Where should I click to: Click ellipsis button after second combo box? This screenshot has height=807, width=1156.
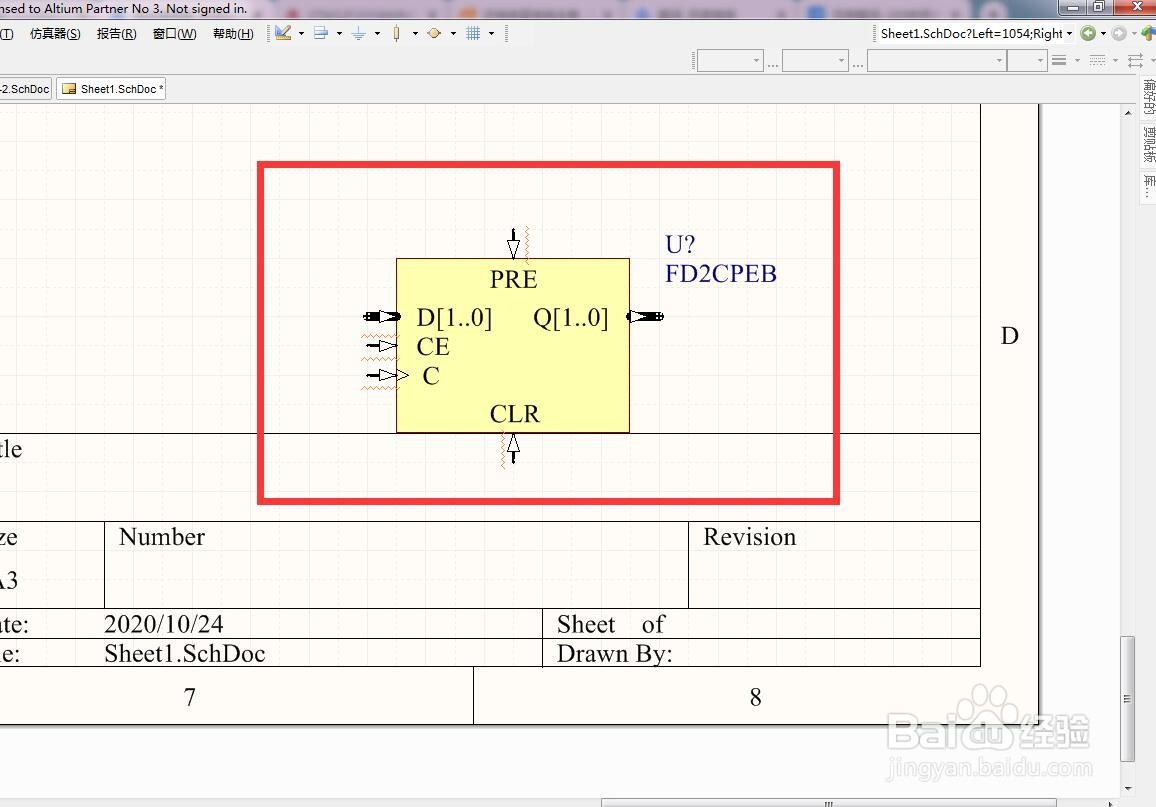(x=858, y=65)
